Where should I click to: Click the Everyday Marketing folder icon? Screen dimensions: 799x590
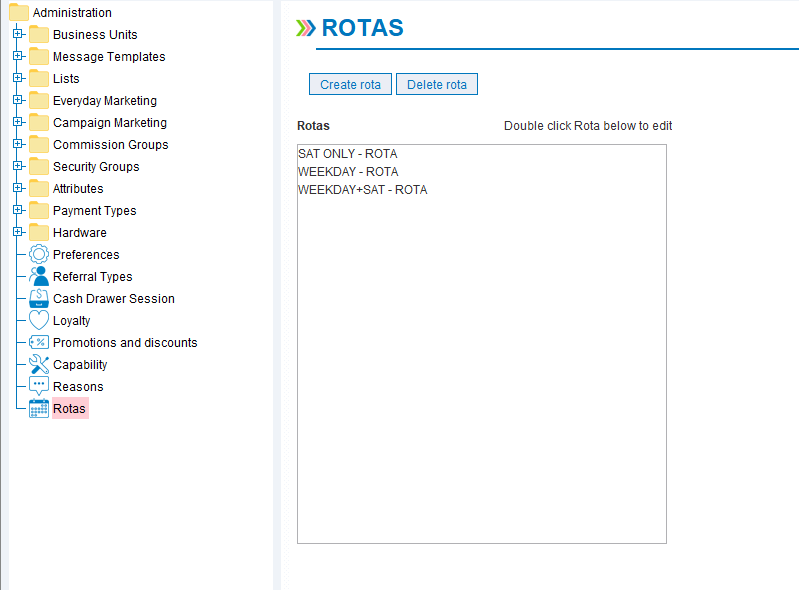tap(39, 100)
